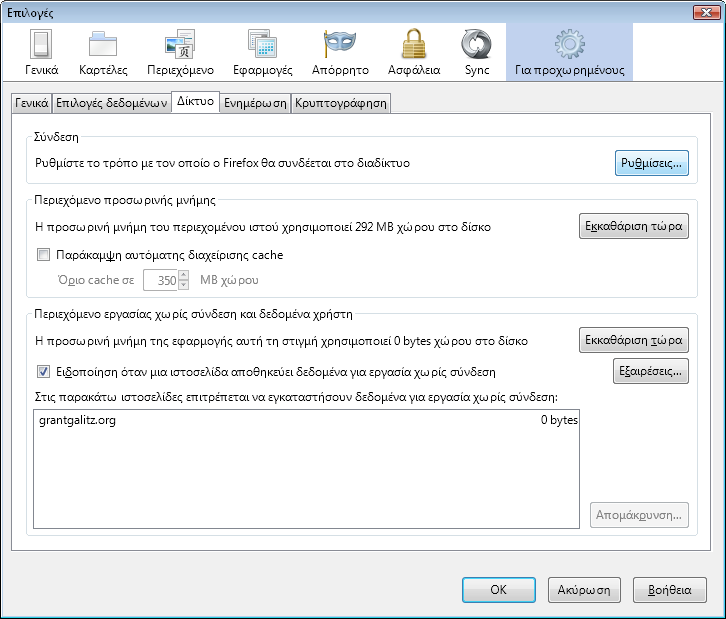This screenshot has width=726, height=619.
Task: Switch to the Κρυπτογράφηση tab
Action: pos(341,103)
